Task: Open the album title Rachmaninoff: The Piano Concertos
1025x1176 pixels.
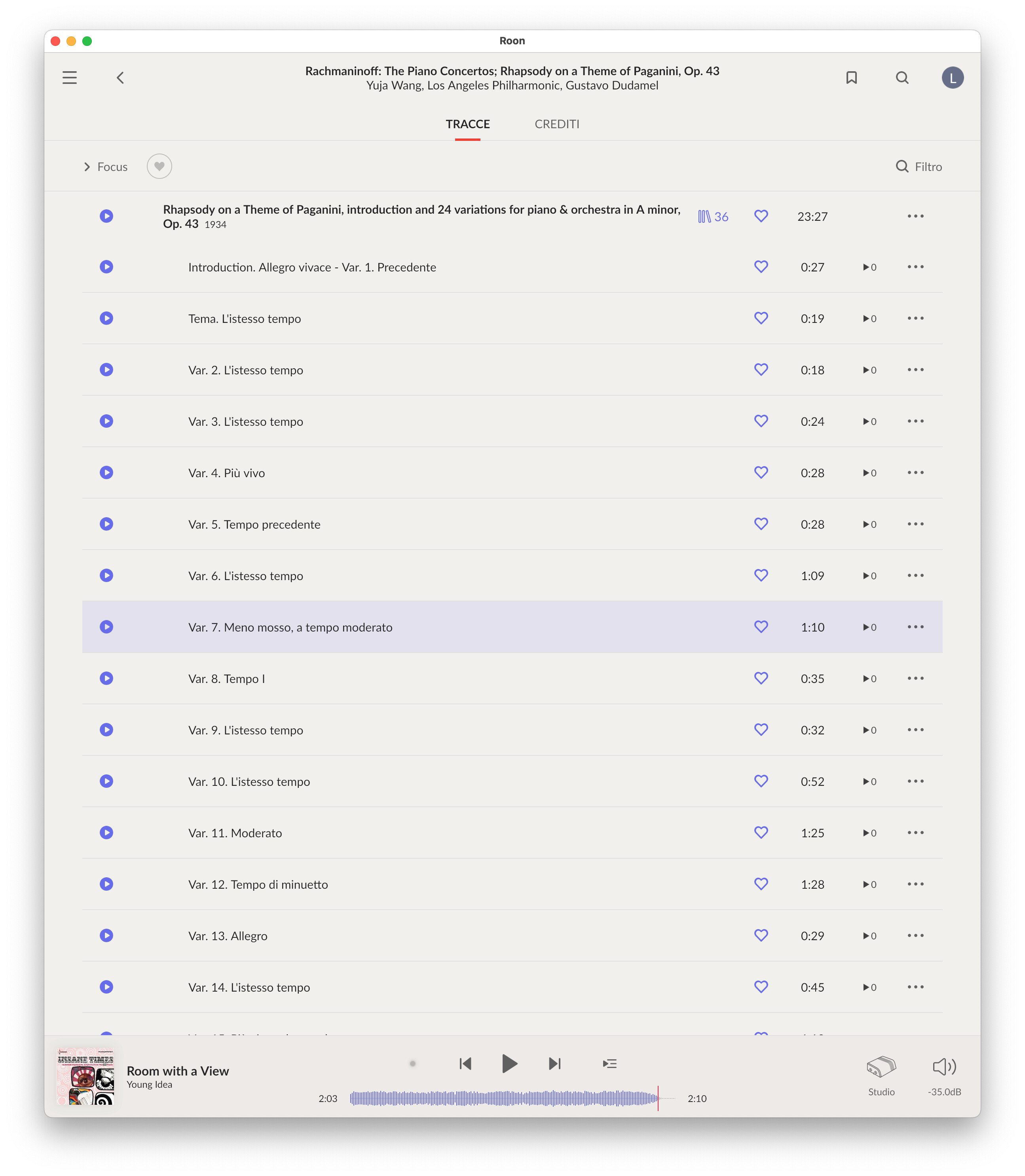Action: pyautogui.click(x=512, y=71)
